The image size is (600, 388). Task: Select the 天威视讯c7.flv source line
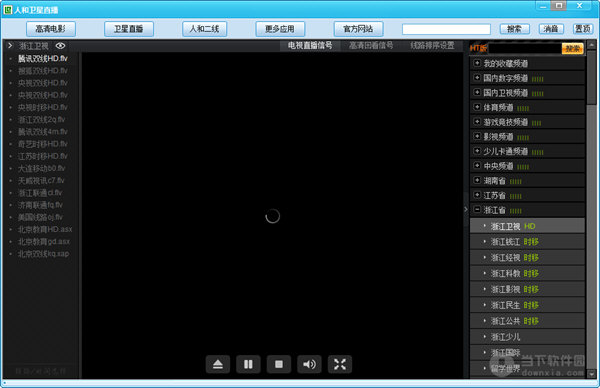coord(41,181)
